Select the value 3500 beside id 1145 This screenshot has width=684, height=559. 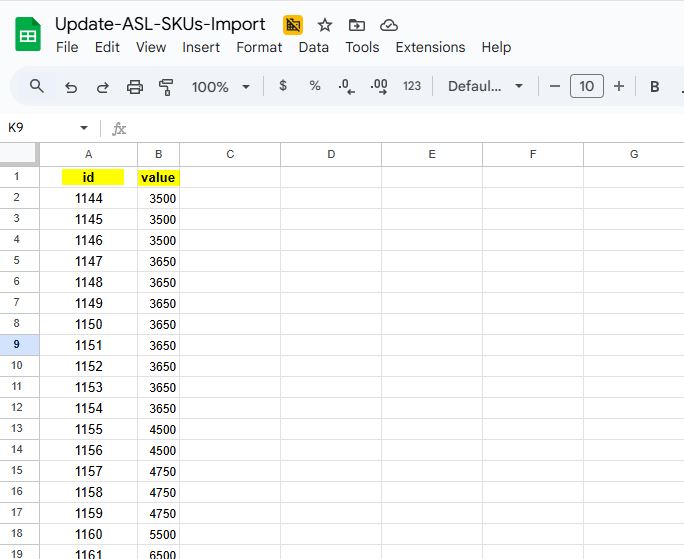click(158, 219)
